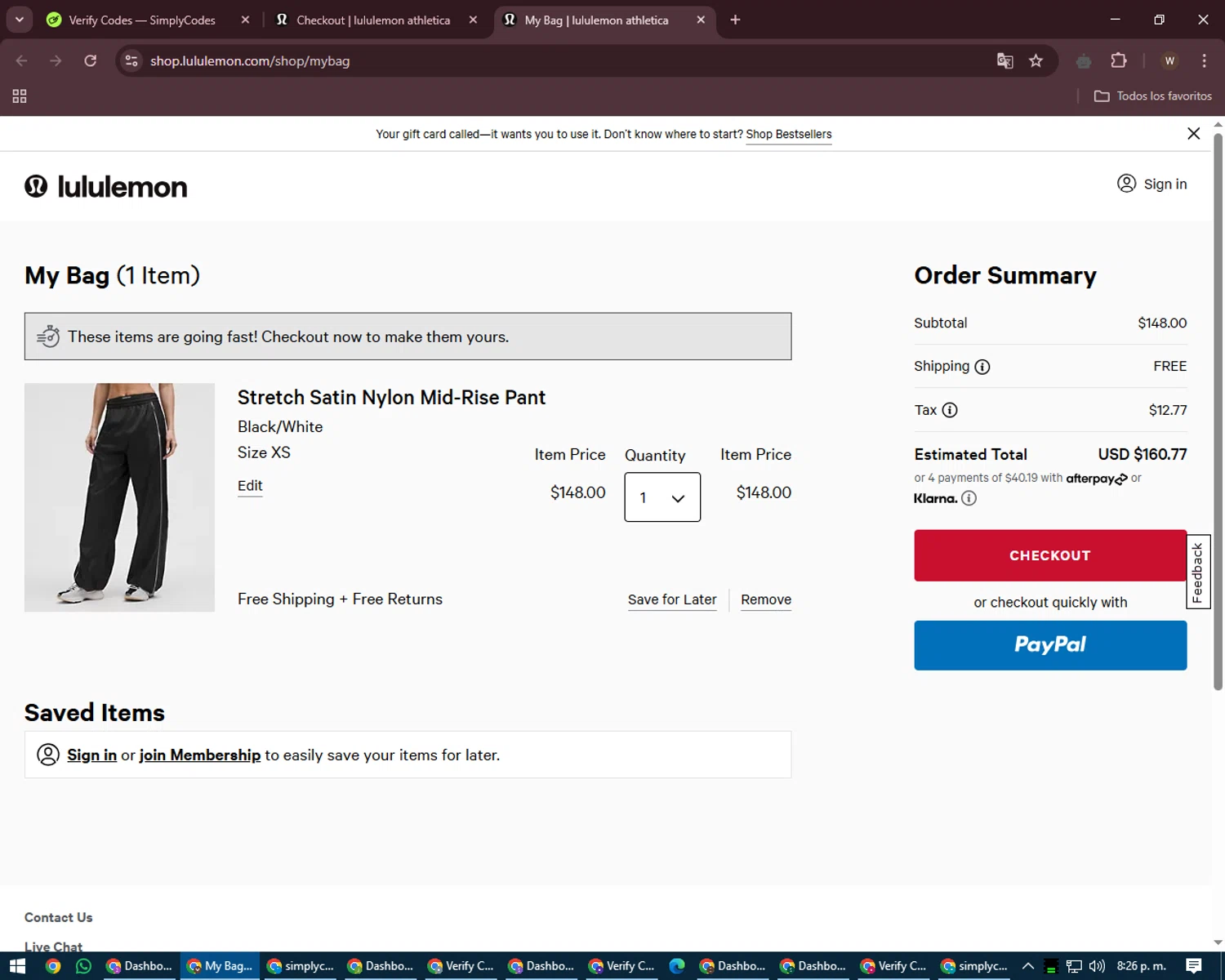Switch to Verify Codes SimplyCodes tab
Image resolution: width=1225 pixels, height=980 pixels.
tap(142, 20)
